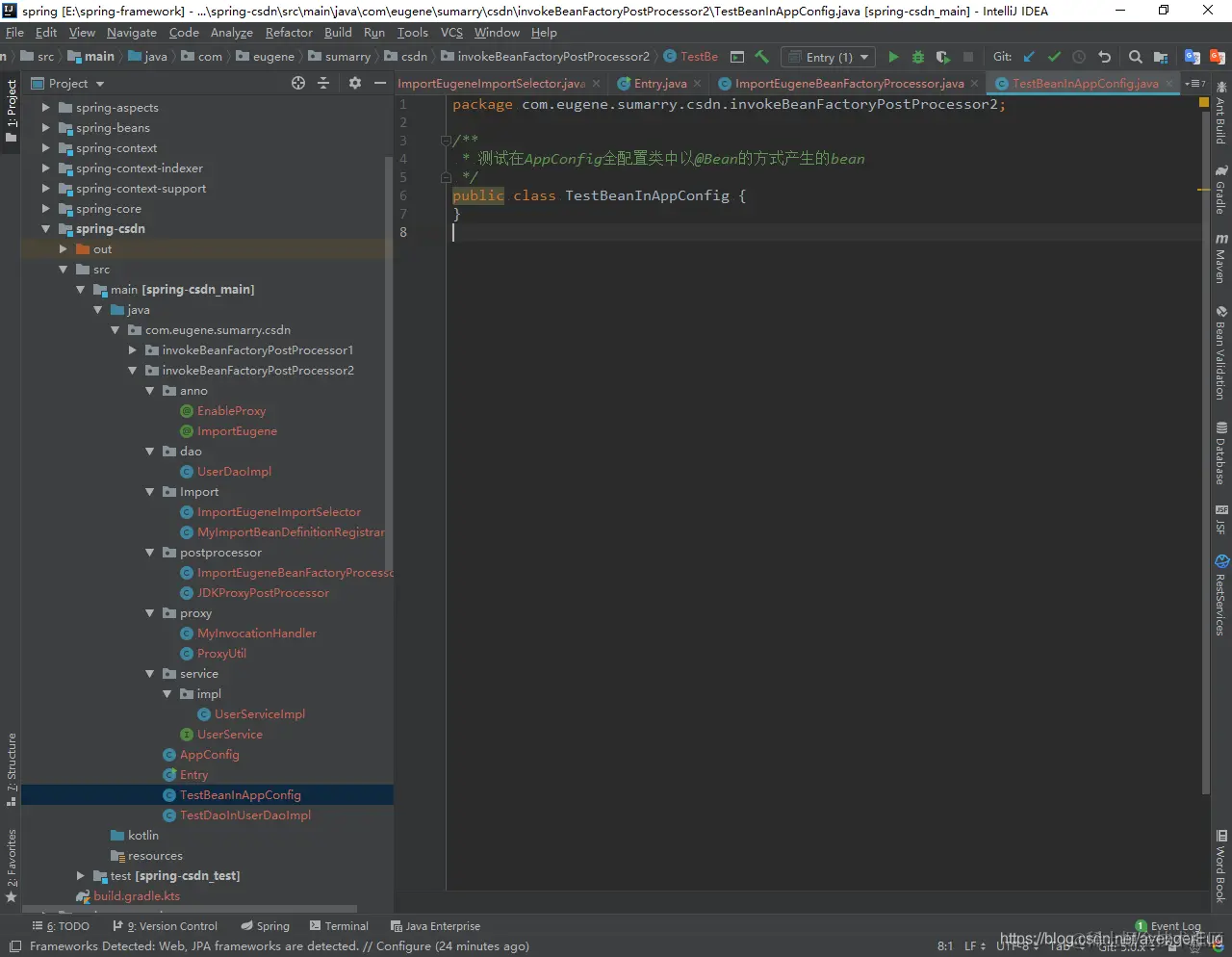The width and height of the screenshot is (1232, 957).
Task: Click fold toggle at the Javadoc comment
Action: pos(446,141)
